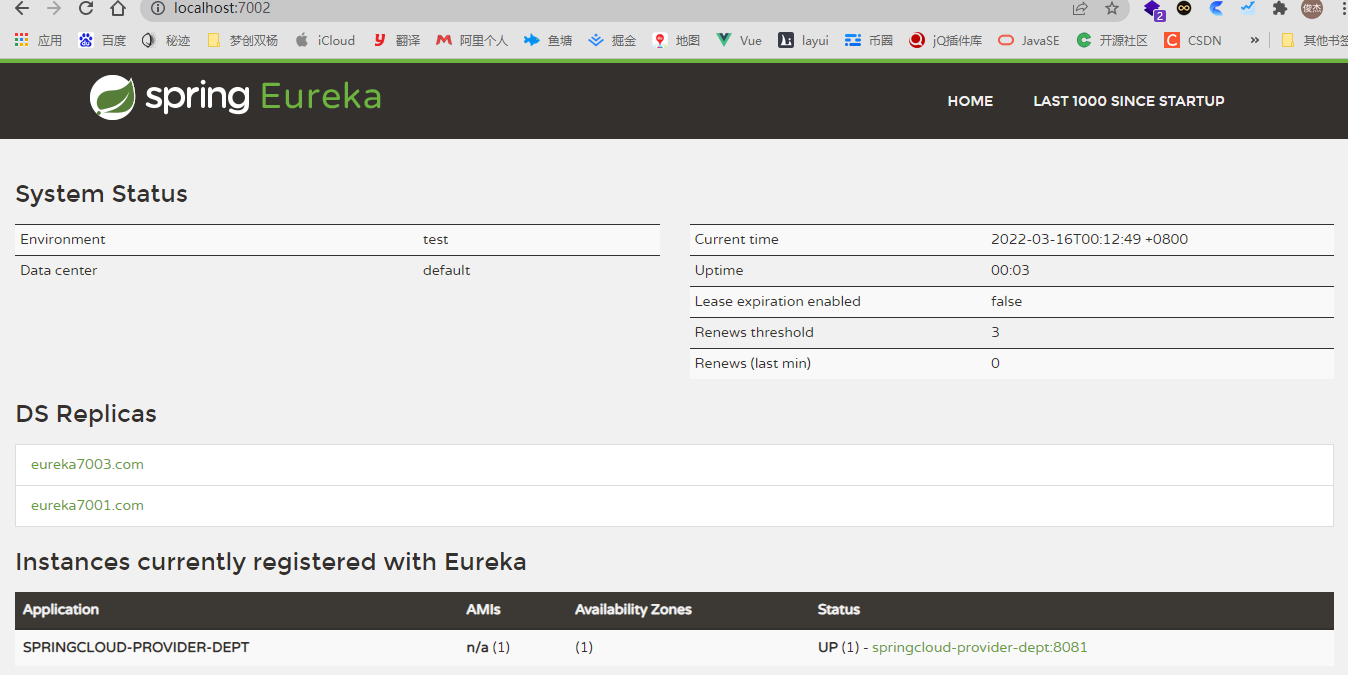The image size is (1348, 675).
Task: Select the Environment value 'test'
Action: click(435, 239)
